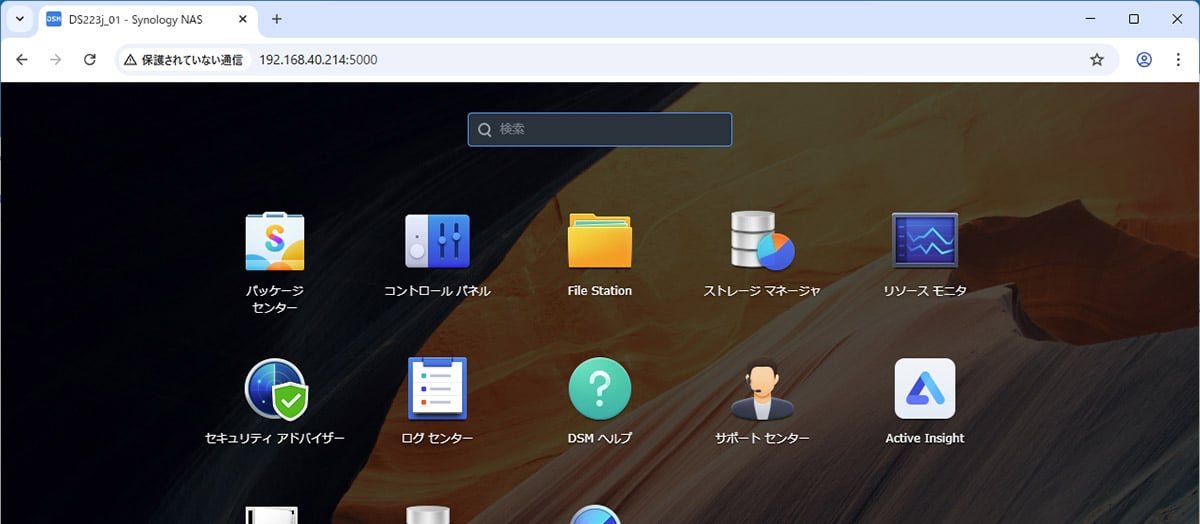
Task: Open DSM Help (DSMヘルプ)
Action: click(599, 390)
